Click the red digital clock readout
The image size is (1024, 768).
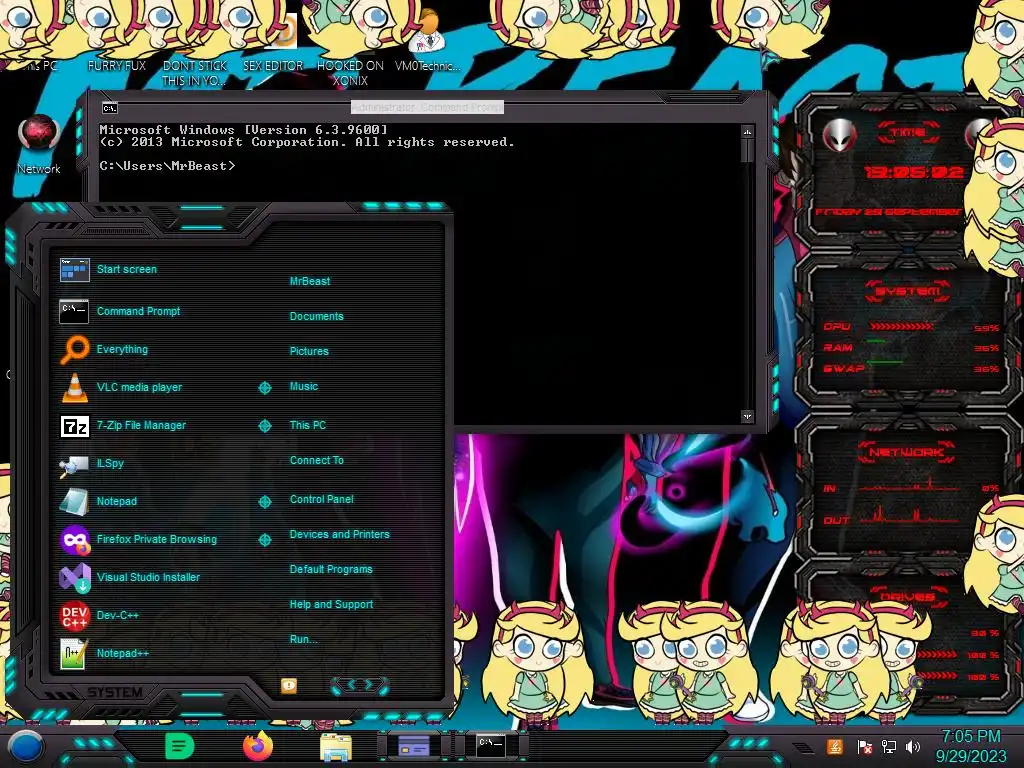tap(914, 172)
